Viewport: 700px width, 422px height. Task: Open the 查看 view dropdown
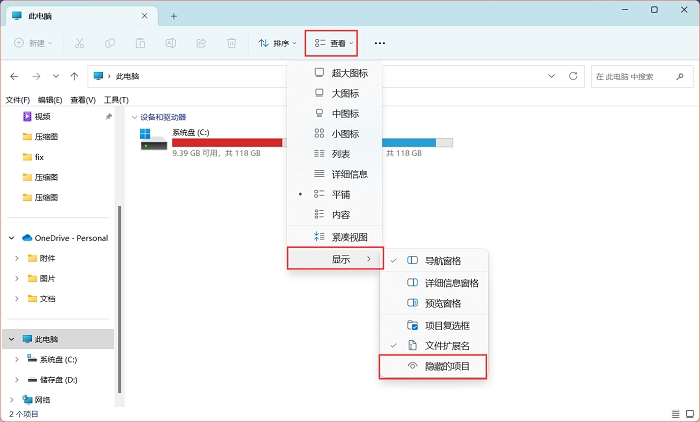[334, 43]
